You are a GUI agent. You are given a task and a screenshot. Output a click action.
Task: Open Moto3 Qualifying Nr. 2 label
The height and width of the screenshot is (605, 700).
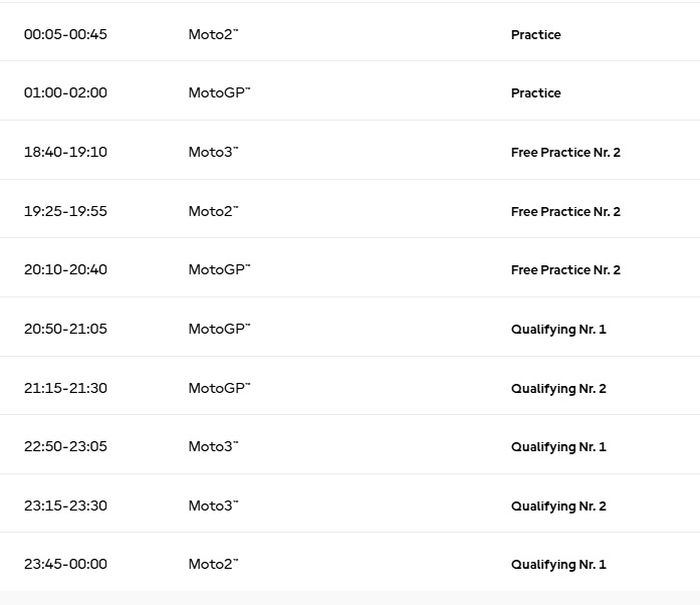[x=558, y=506]
